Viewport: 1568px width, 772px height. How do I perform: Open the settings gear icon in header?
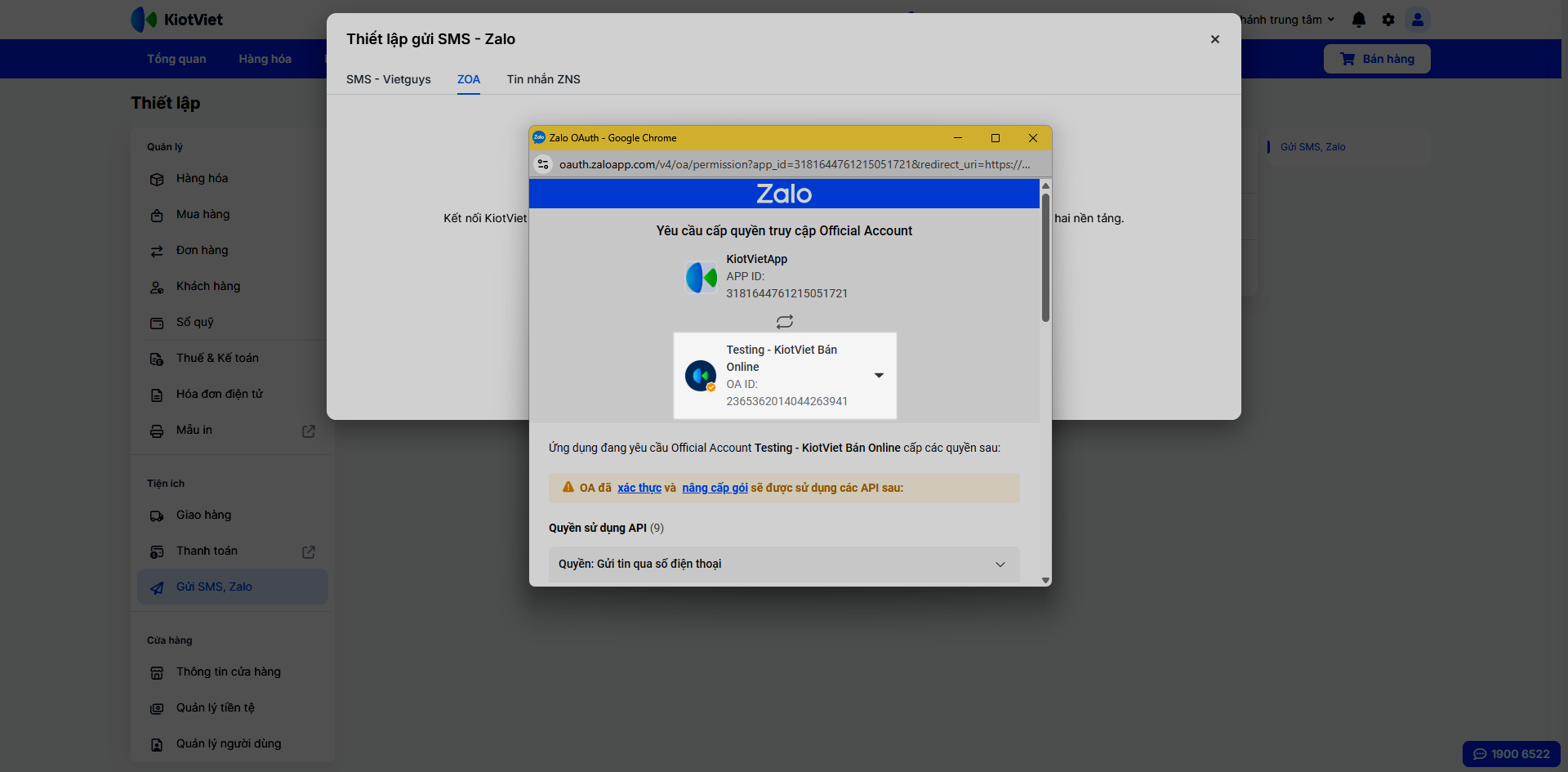(x=1388, y=20)
